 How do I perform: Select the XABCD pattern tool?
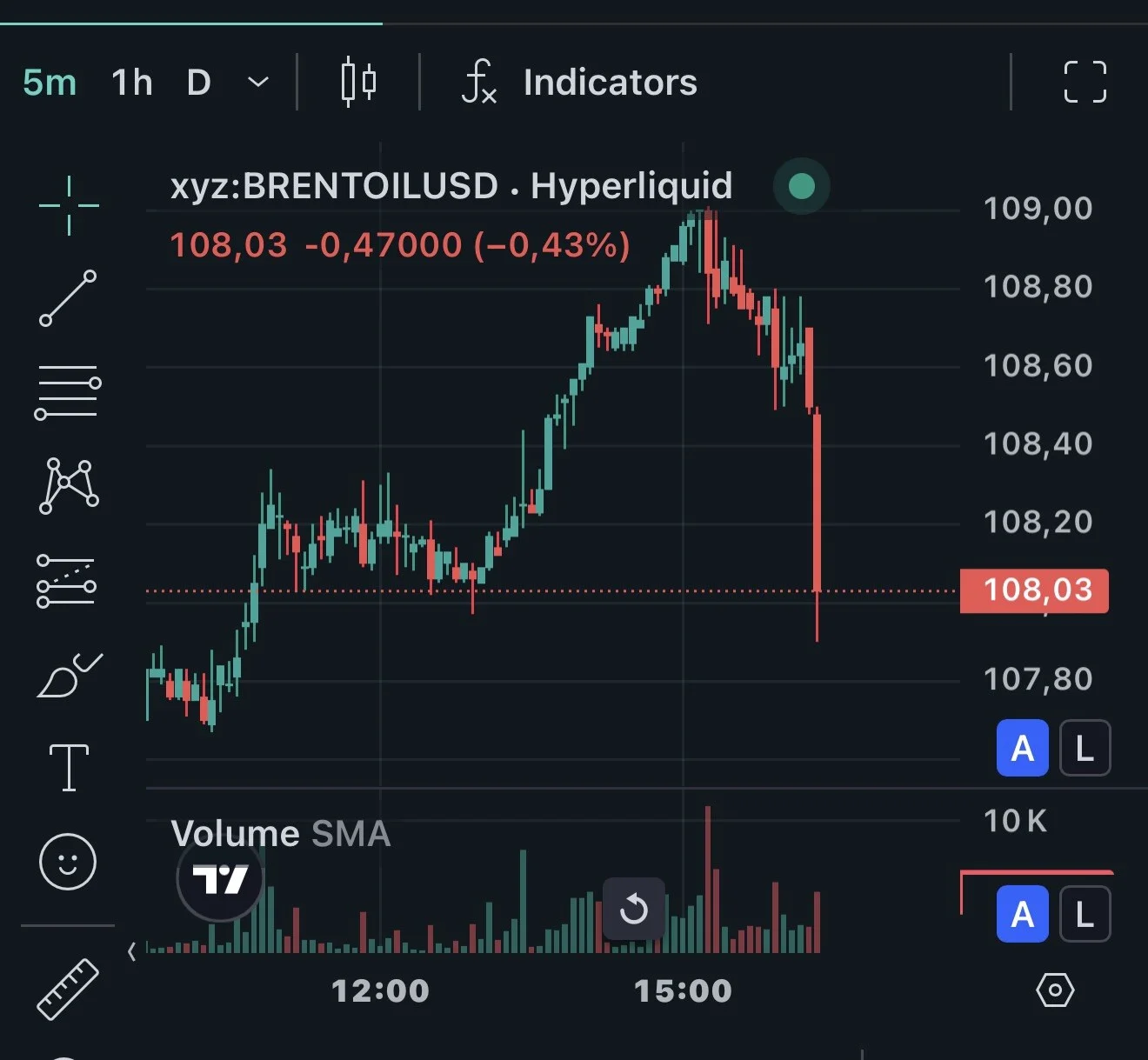69,485
